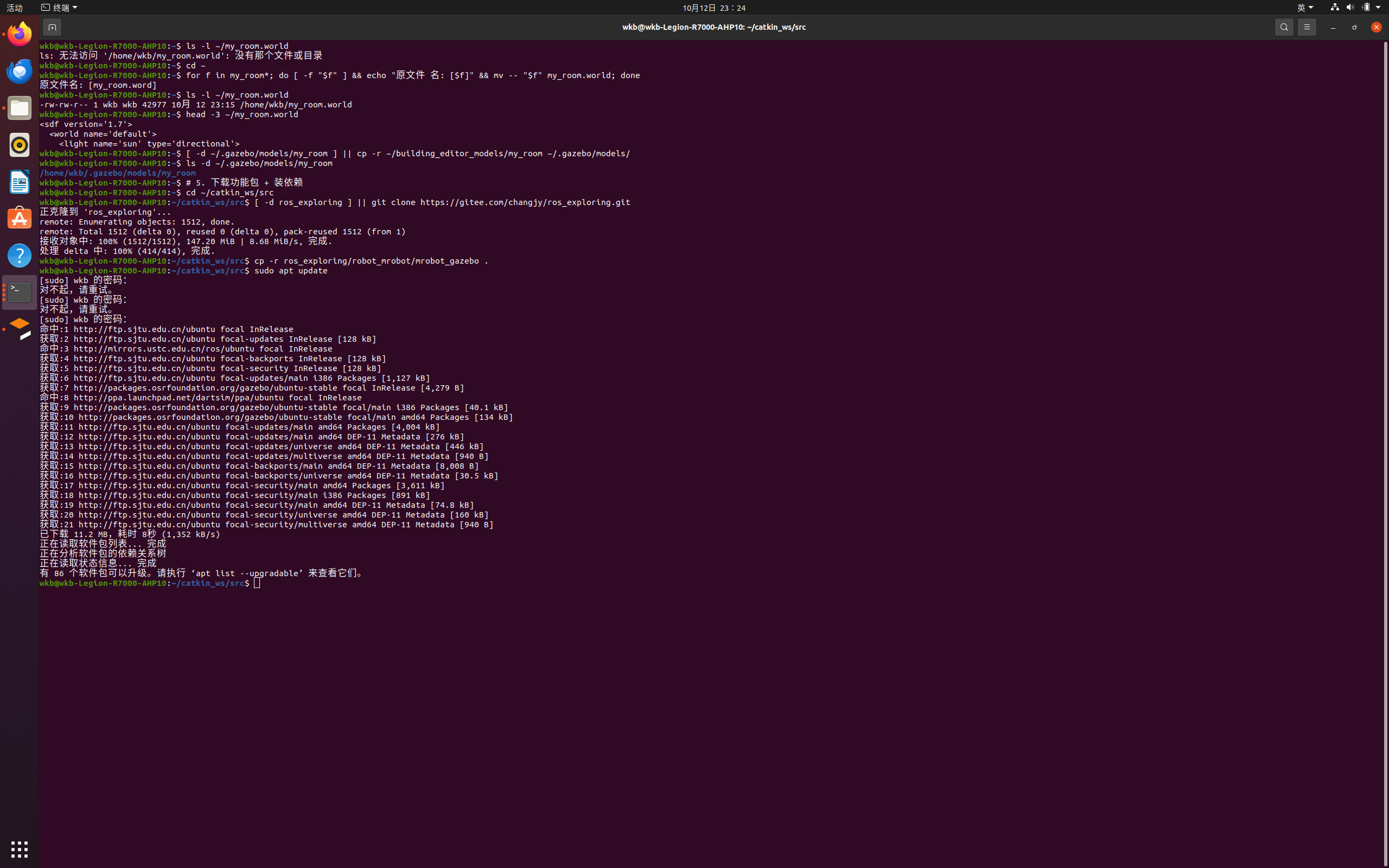Open the clock showing 10月12日 23:24
1389x868 pixels.
click(x=713, y=8)
